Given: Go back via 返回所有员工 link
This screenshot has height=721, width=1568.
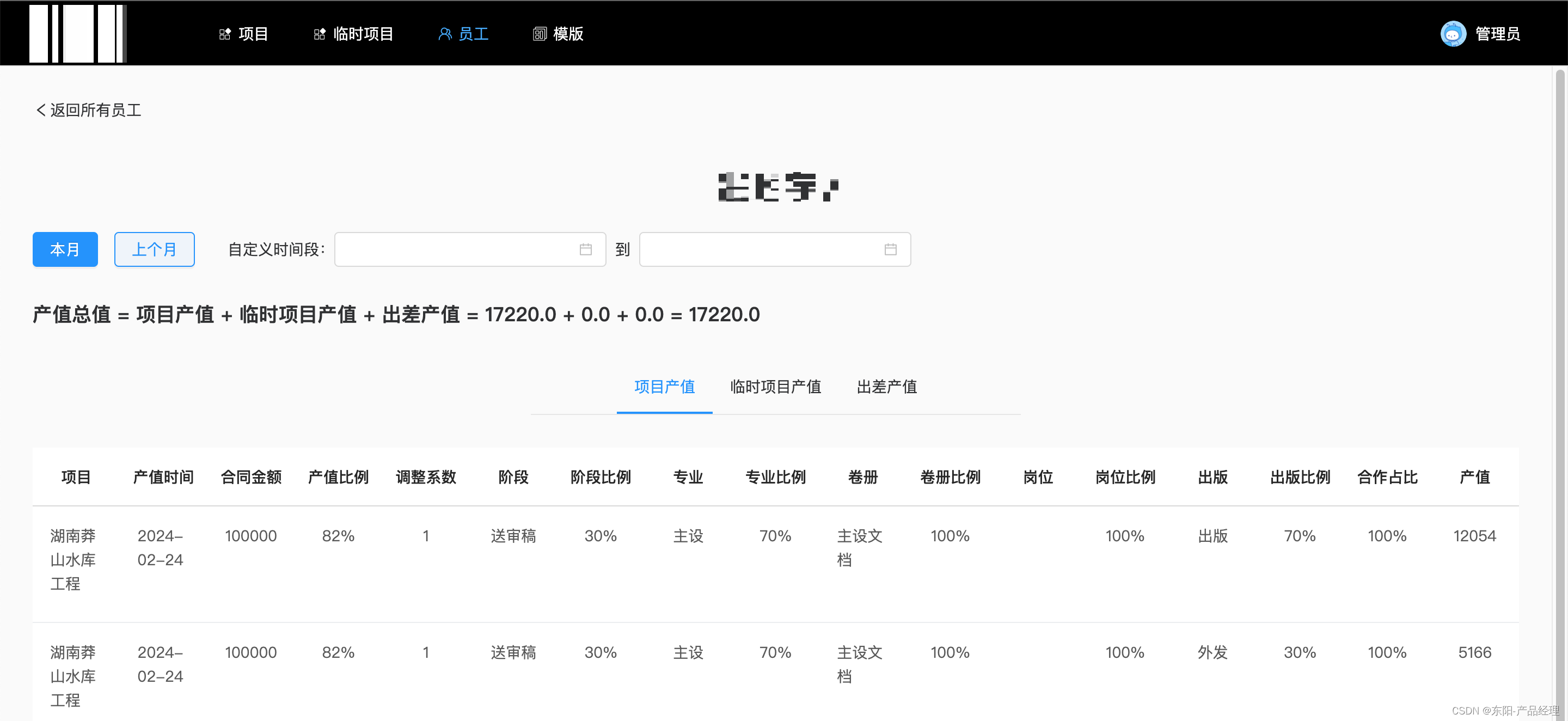Looking at the screenshot, I should coord(89,110).
